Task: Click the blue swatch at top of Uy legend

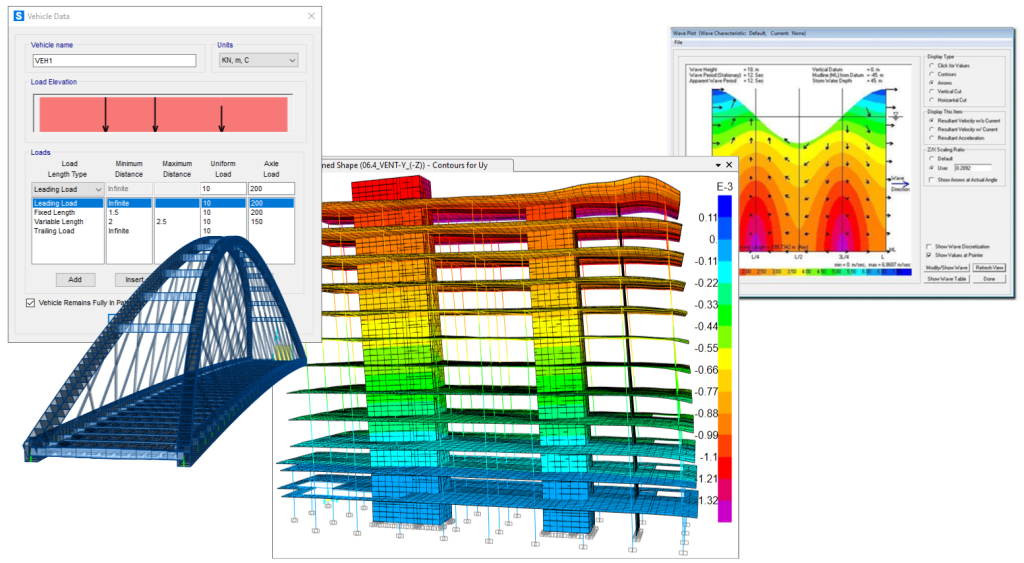Action: [x=724, y=207]
